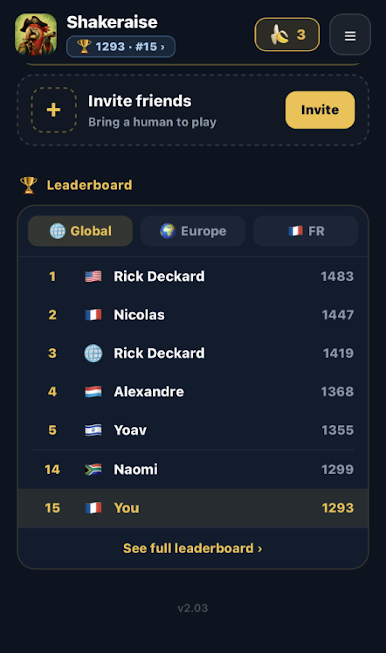Image resolution: width=386 pixels, height=653 pixels.
Task: Open See full leaderboard link
Action: pyautogui.click(x=193, y=548)
